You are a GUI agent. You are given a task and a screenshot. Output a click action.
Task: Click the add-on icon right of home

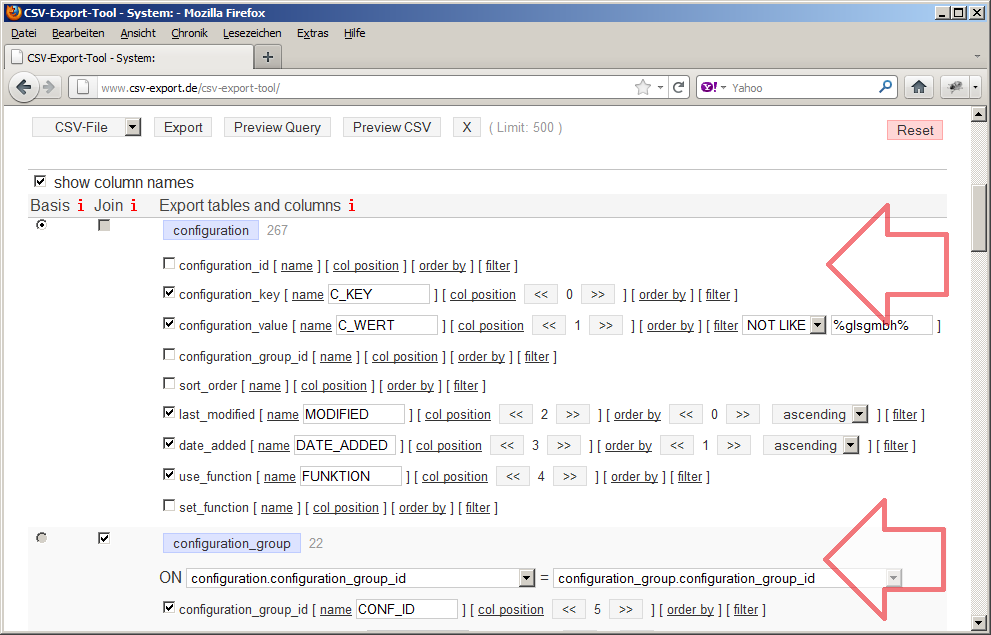coord(955,87)
